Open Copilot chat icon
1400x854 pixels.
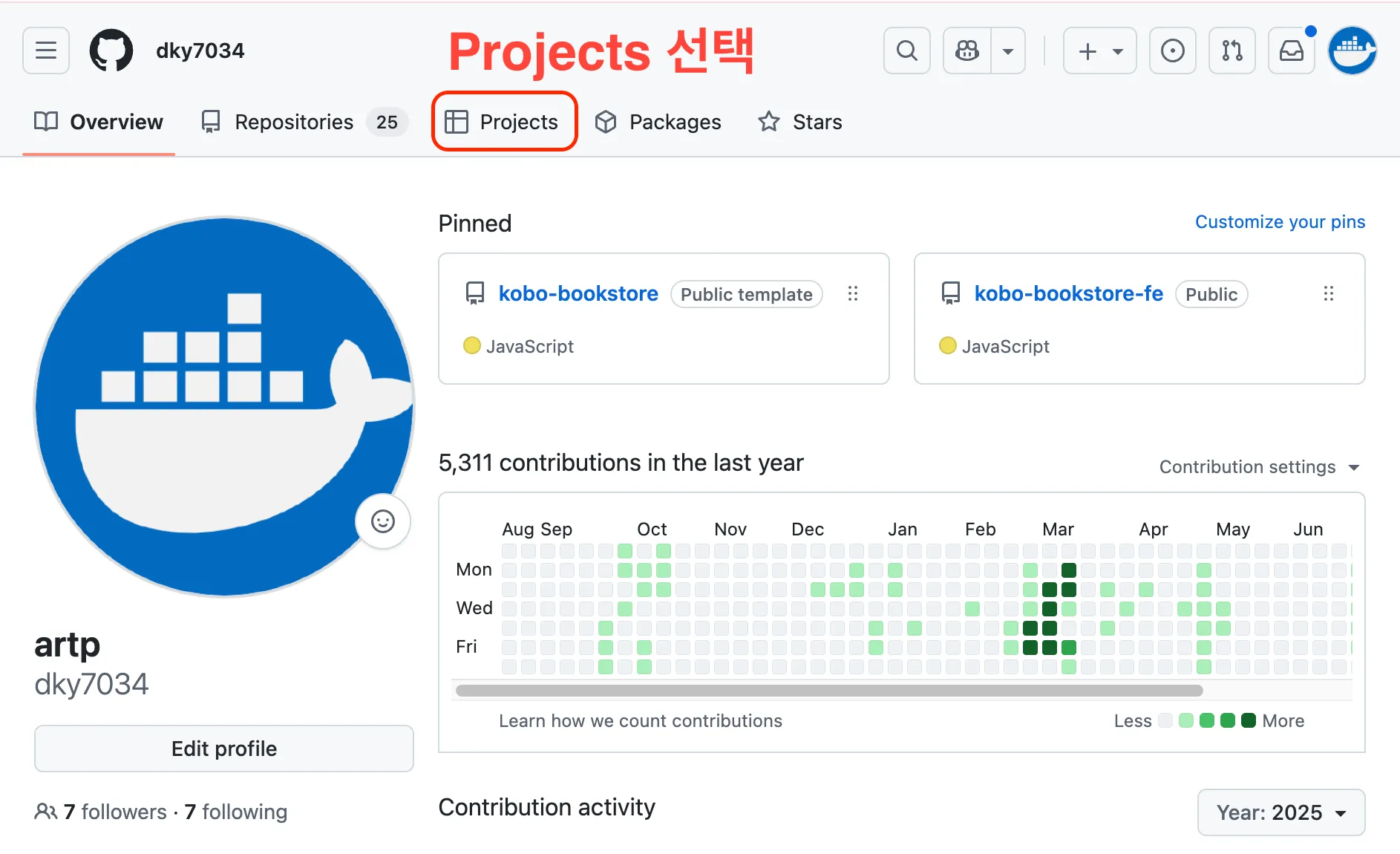coord(967,50)
